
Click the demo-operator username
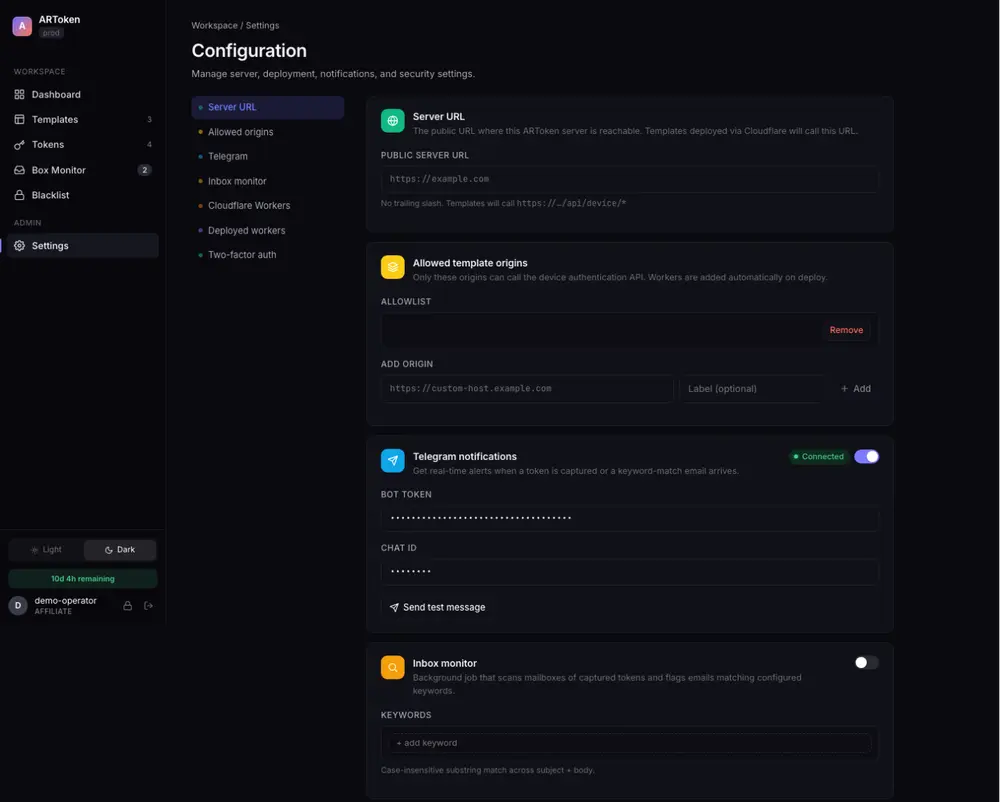66,601
